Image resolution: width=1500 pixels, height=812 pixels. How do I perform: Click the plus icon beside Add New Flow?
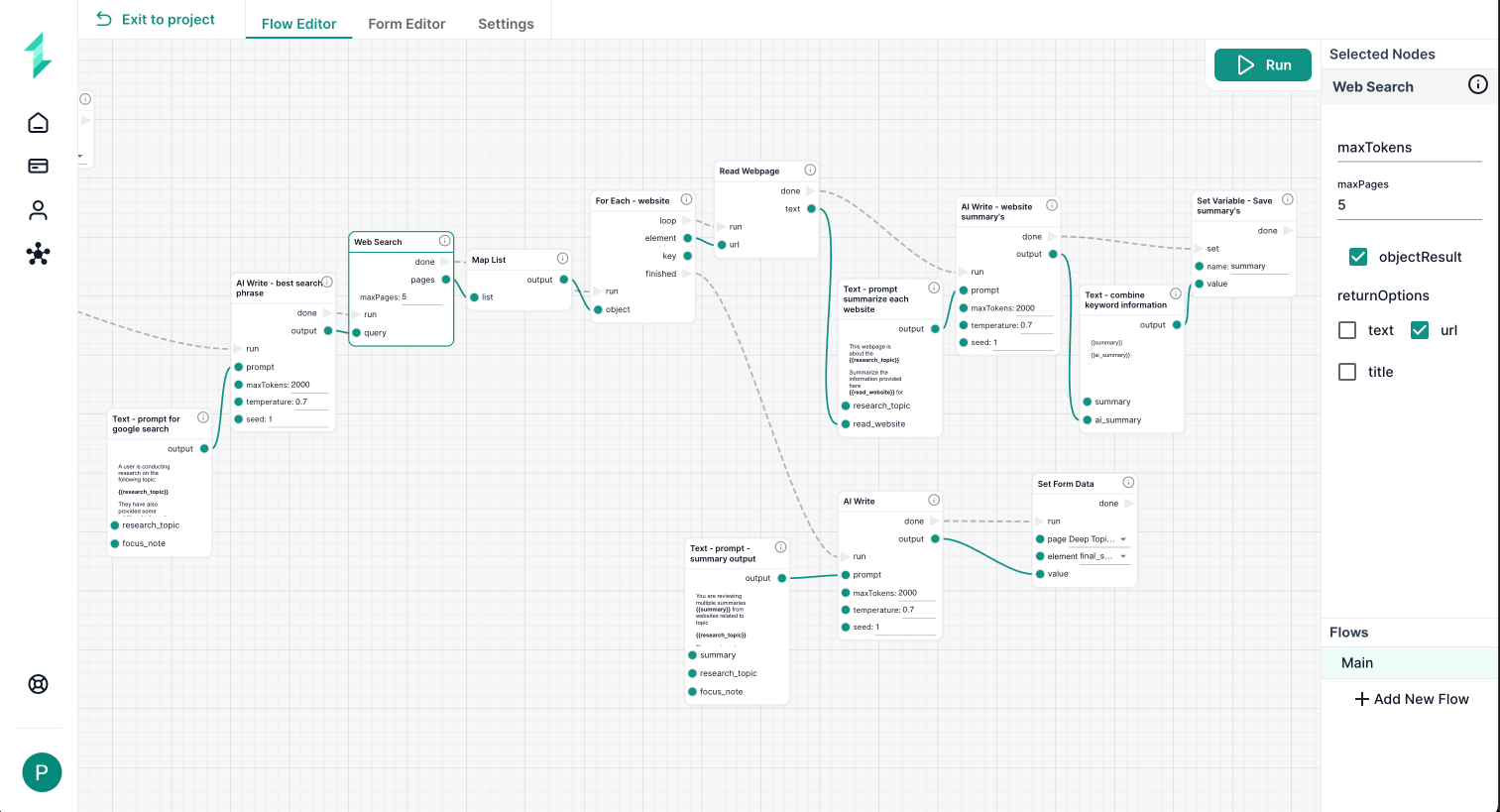[x=1362, y=699]
